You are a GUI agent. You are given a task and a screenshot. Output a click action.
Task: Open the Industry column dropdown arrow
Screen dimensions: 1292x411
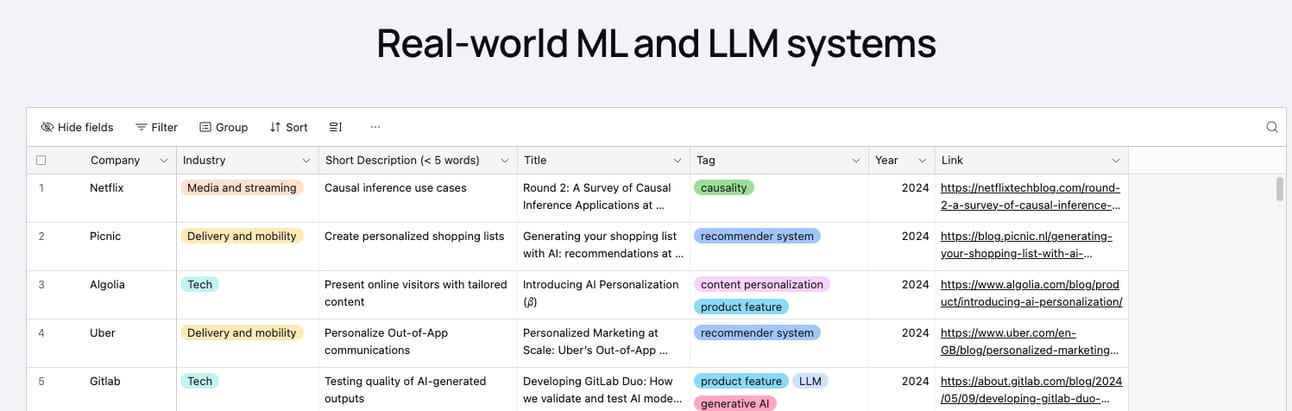click(306, 160)
